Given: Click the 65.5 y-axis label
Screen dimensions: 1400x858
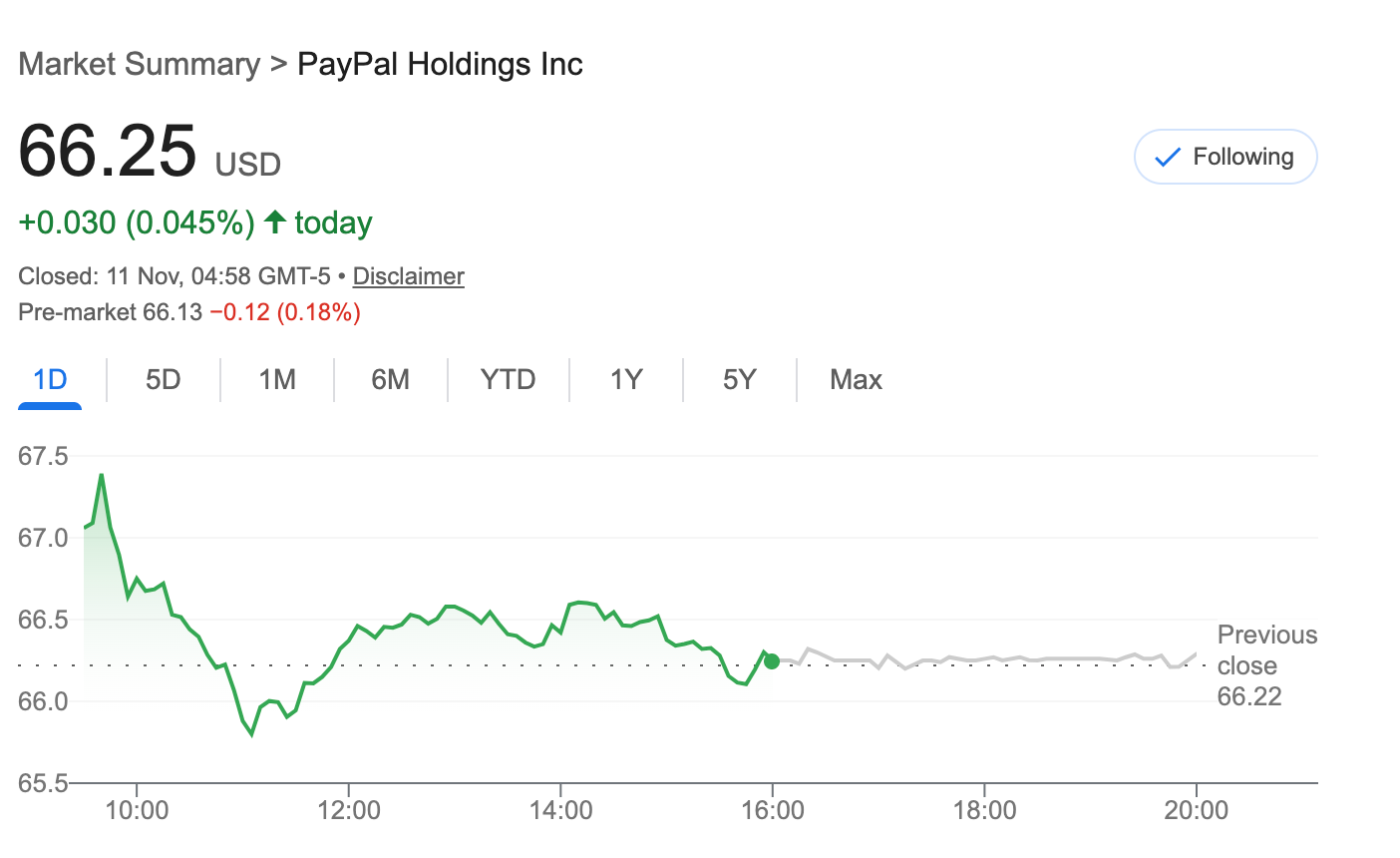Looking at the screenshot, I should [43, 783].
